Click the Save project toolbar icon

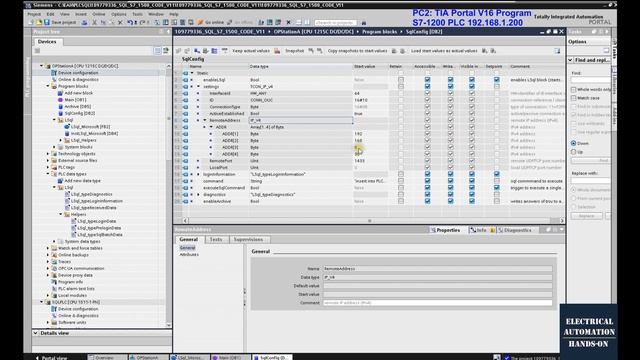[x=47, y=22]
